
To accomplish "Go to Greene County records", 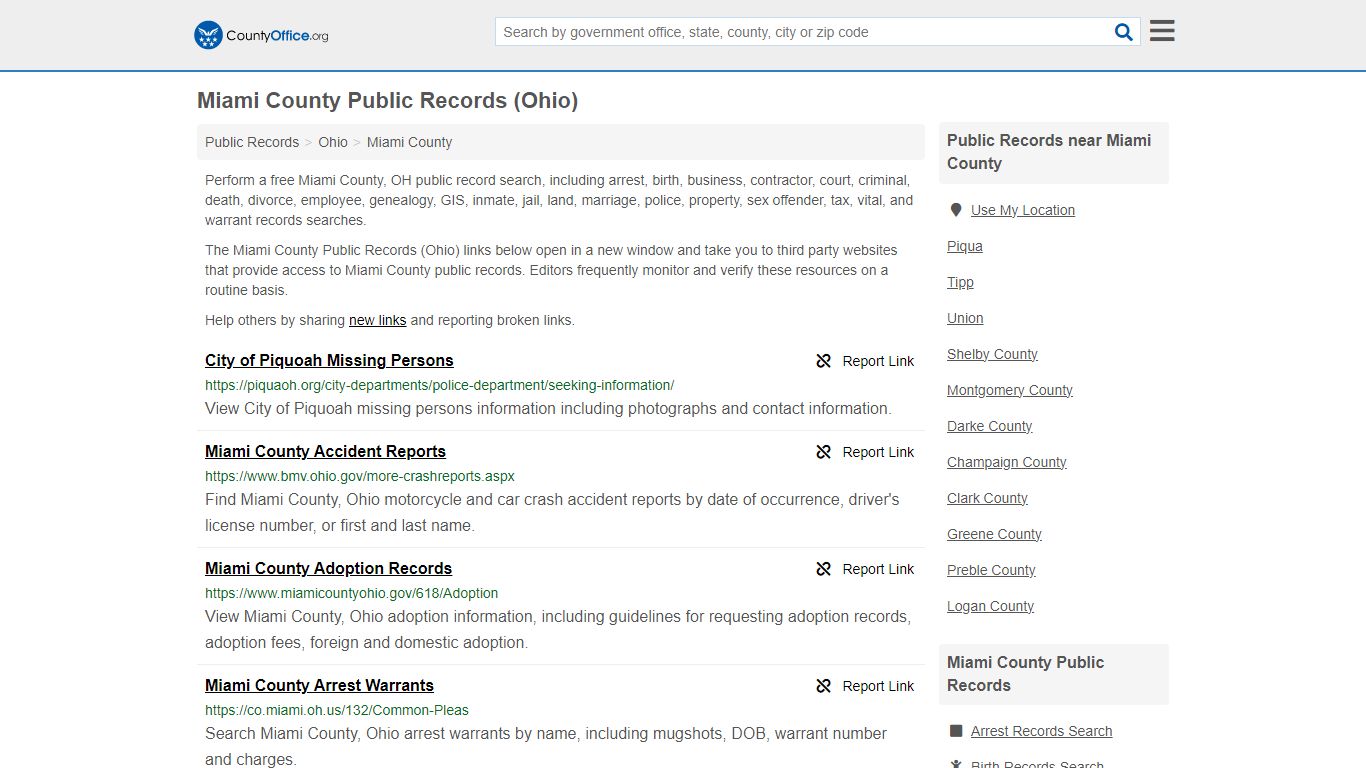I will tap(994, 534).
